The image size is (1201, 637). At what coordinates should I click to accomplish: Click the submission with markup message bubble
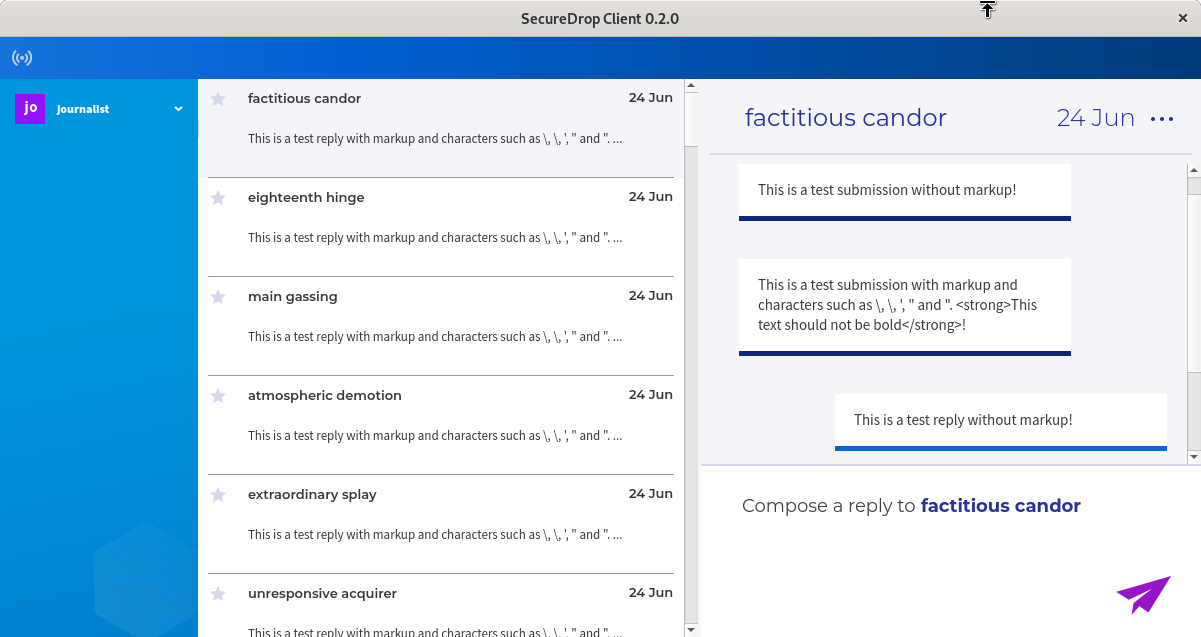tap(905, 306)
